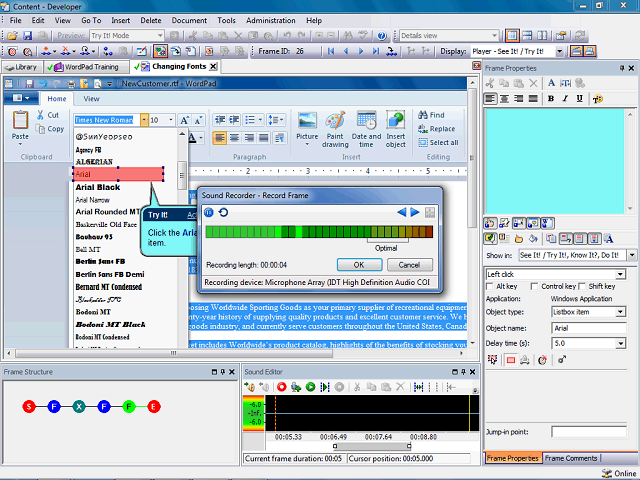Open the font name dropdown arrow
The height and width of the screenshot is (480, 640).
(144, 120)
